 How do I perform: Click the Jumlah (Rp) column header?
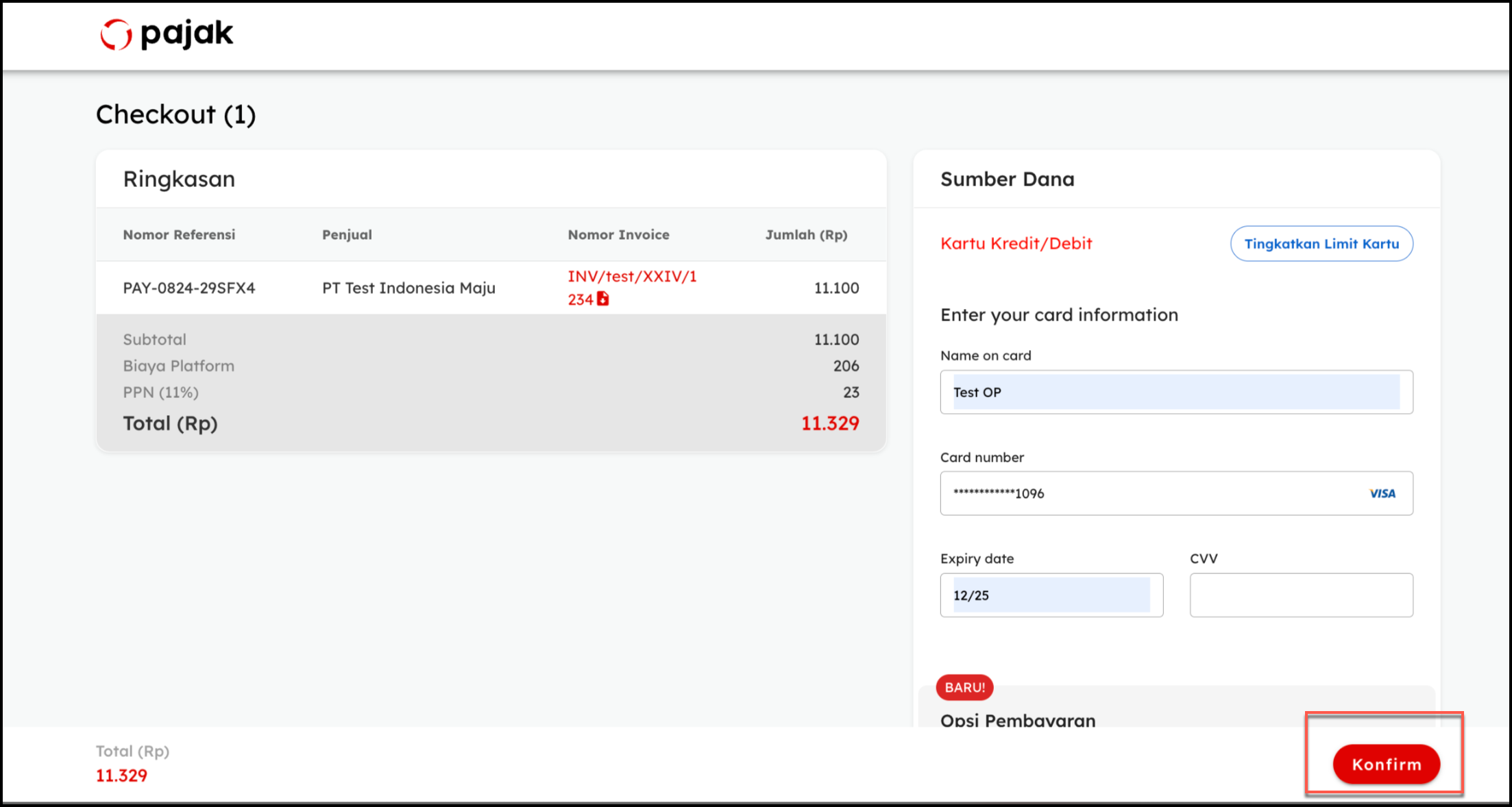coord(806,234)
